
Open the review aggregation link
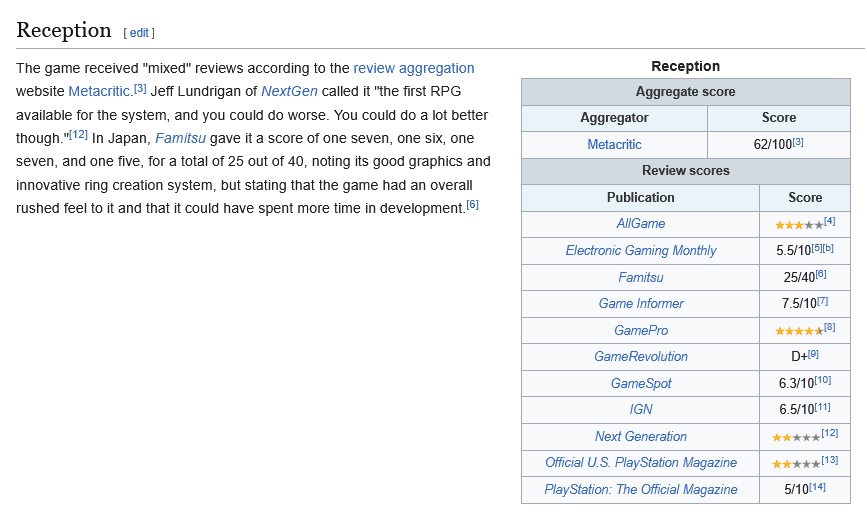tap(414, 68)
